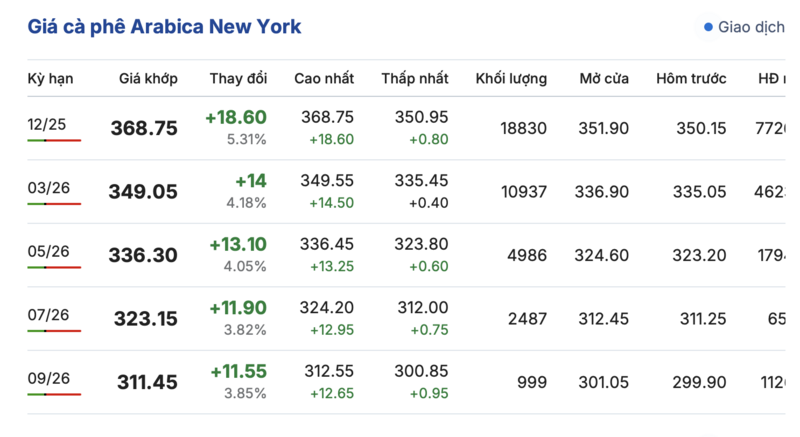Image resolution: width=800 pixels, height=437 pixels.
Task: Select the Hôm trước column header
Action: pyautogui.click(x=691, y=78)
